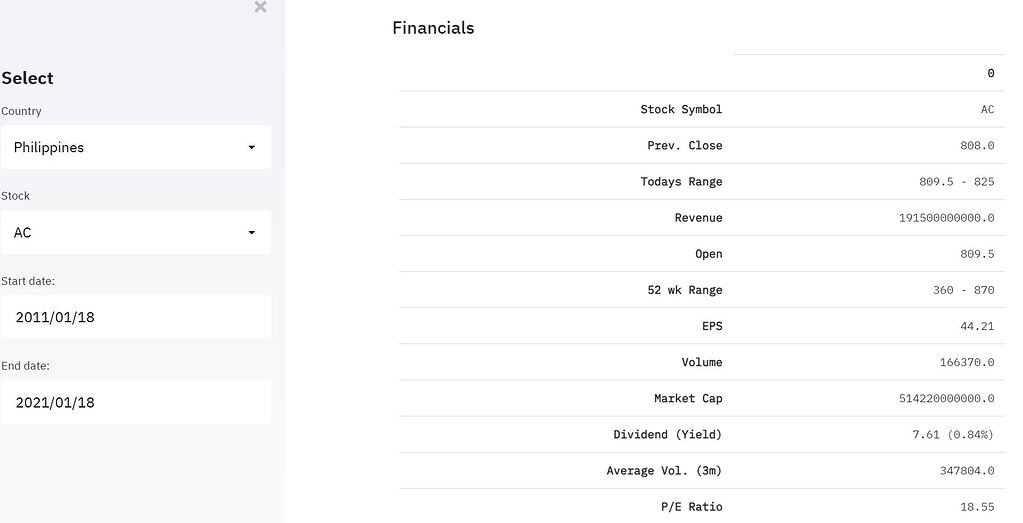Click the Average Vol. (3m) value
Screen dimensions: 1023x523
point(966,470)
